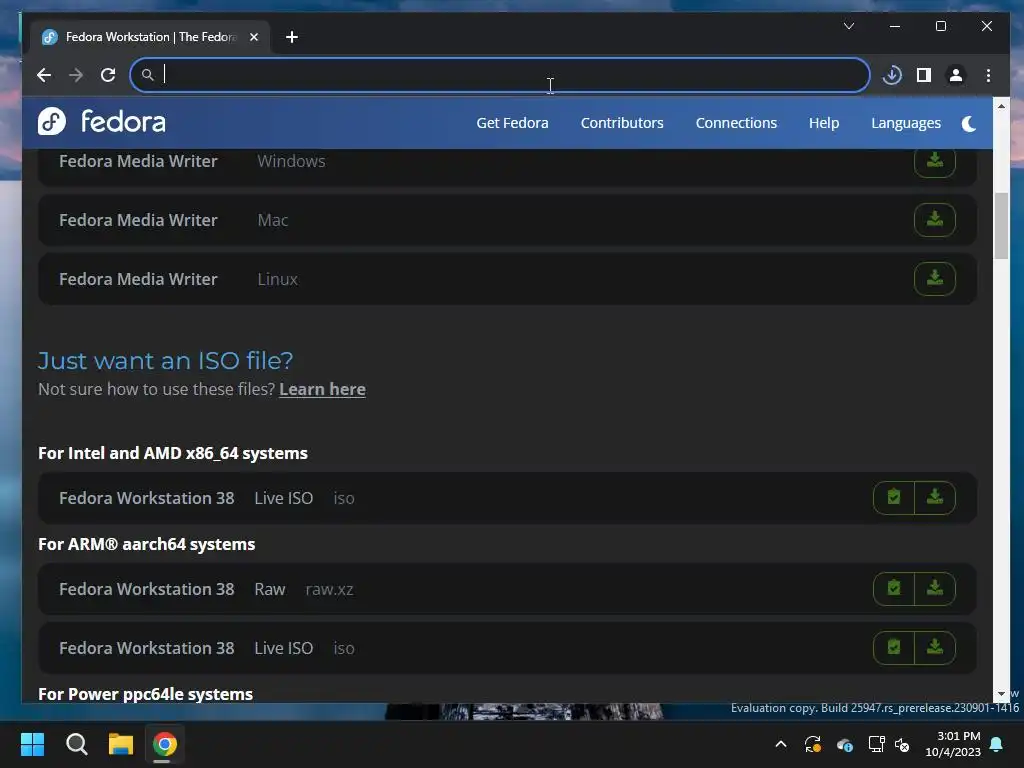
Task: Click OneDrive cloud icon in tray
Action: [x=844, y=744]
